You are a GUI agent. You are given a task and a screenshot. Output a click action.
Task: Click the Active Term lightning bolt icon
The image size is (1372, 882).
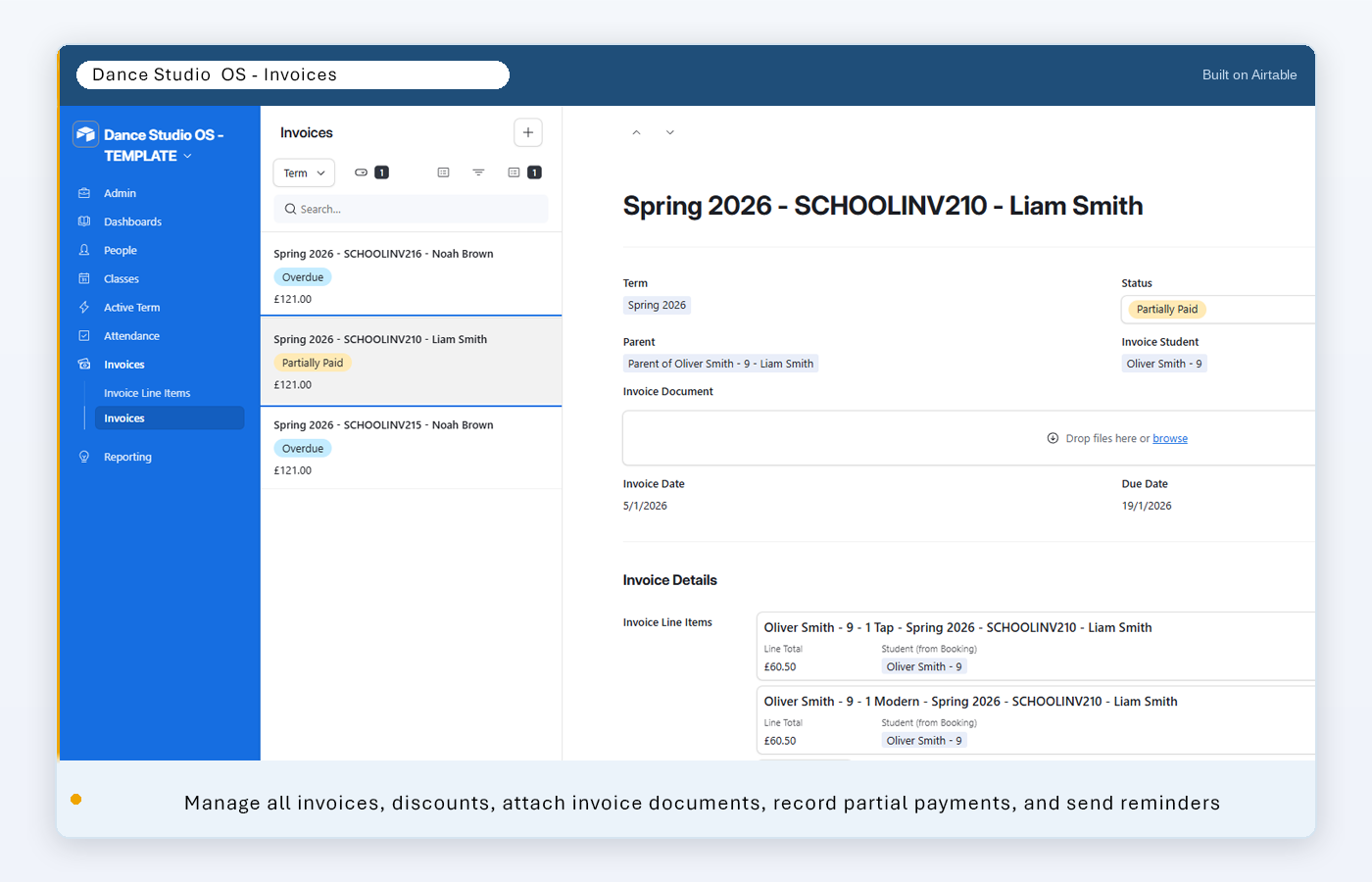pos(84,307)
